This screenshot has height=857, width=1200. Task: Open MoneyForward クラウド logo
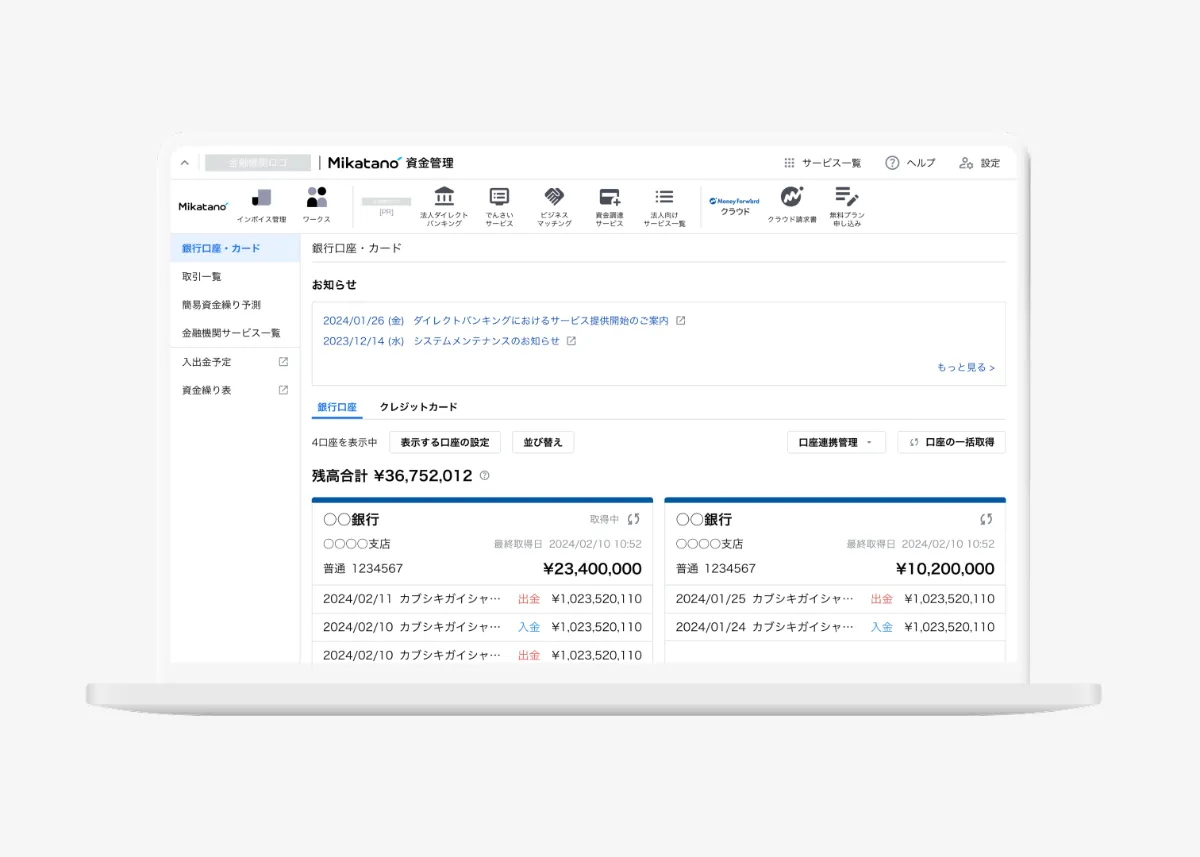coord(734,206)
